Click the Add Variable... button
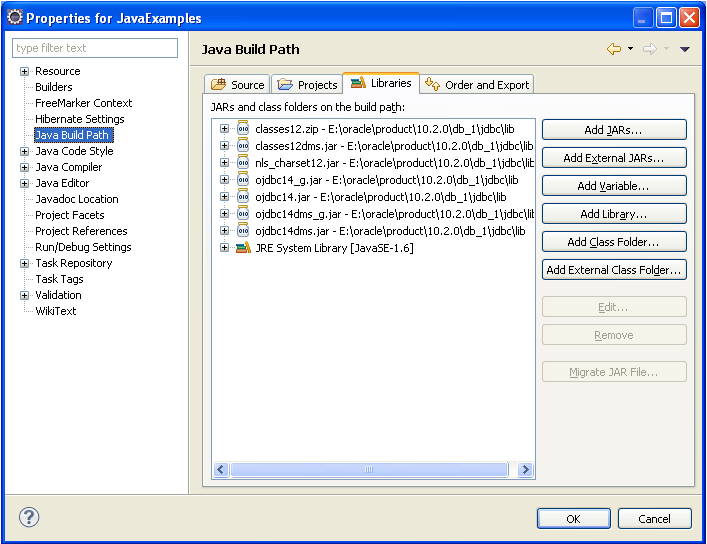This screenshot has height=544, width=707. [x=614, y=186]
